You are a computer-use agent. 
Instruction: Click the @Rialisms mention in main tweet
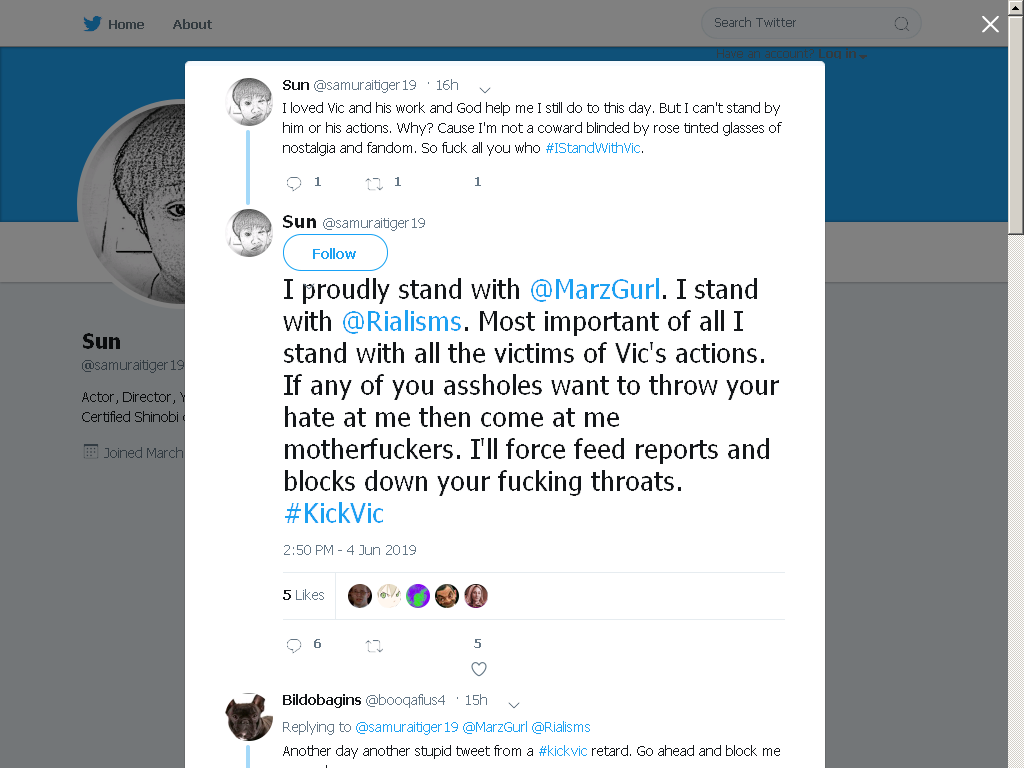402,321
